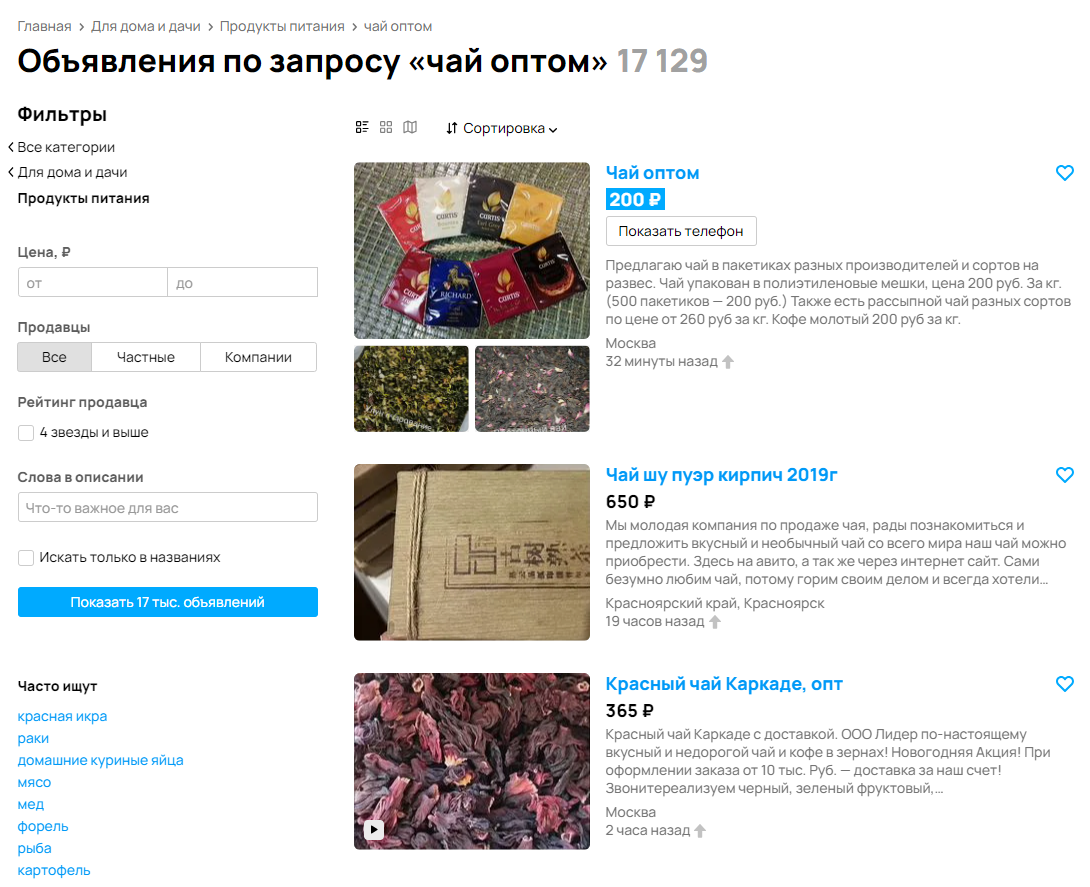Open map view icon
1090x887 pixels.
coord(410,127)
